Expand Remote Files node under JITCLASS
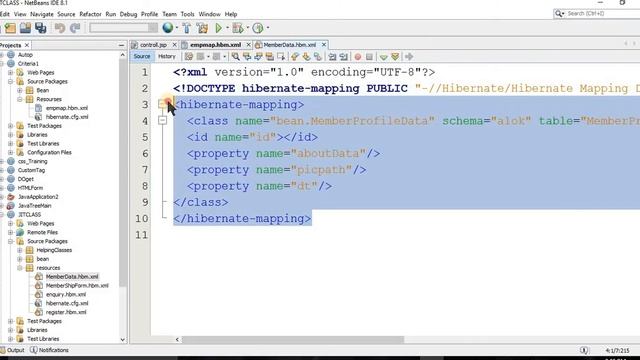 point(11,232)
